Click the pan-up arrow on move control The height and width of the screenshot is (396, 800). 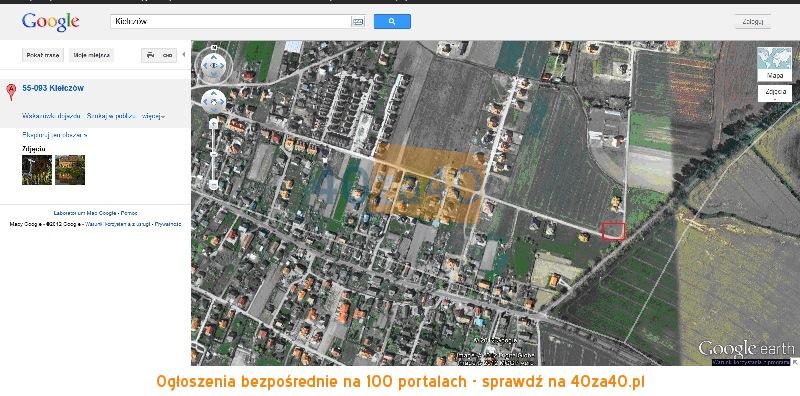pos(214,94)
